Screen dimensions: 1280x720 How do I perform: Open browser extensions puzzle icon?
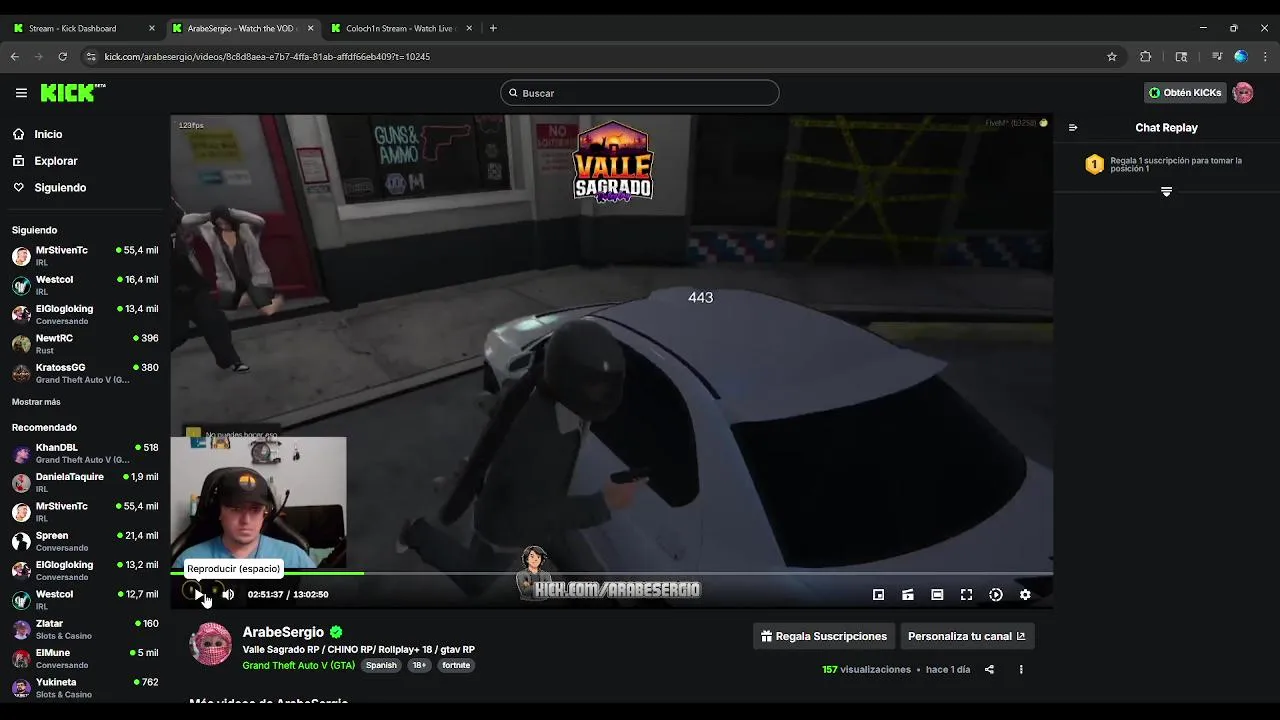[x=1145, y=57]
